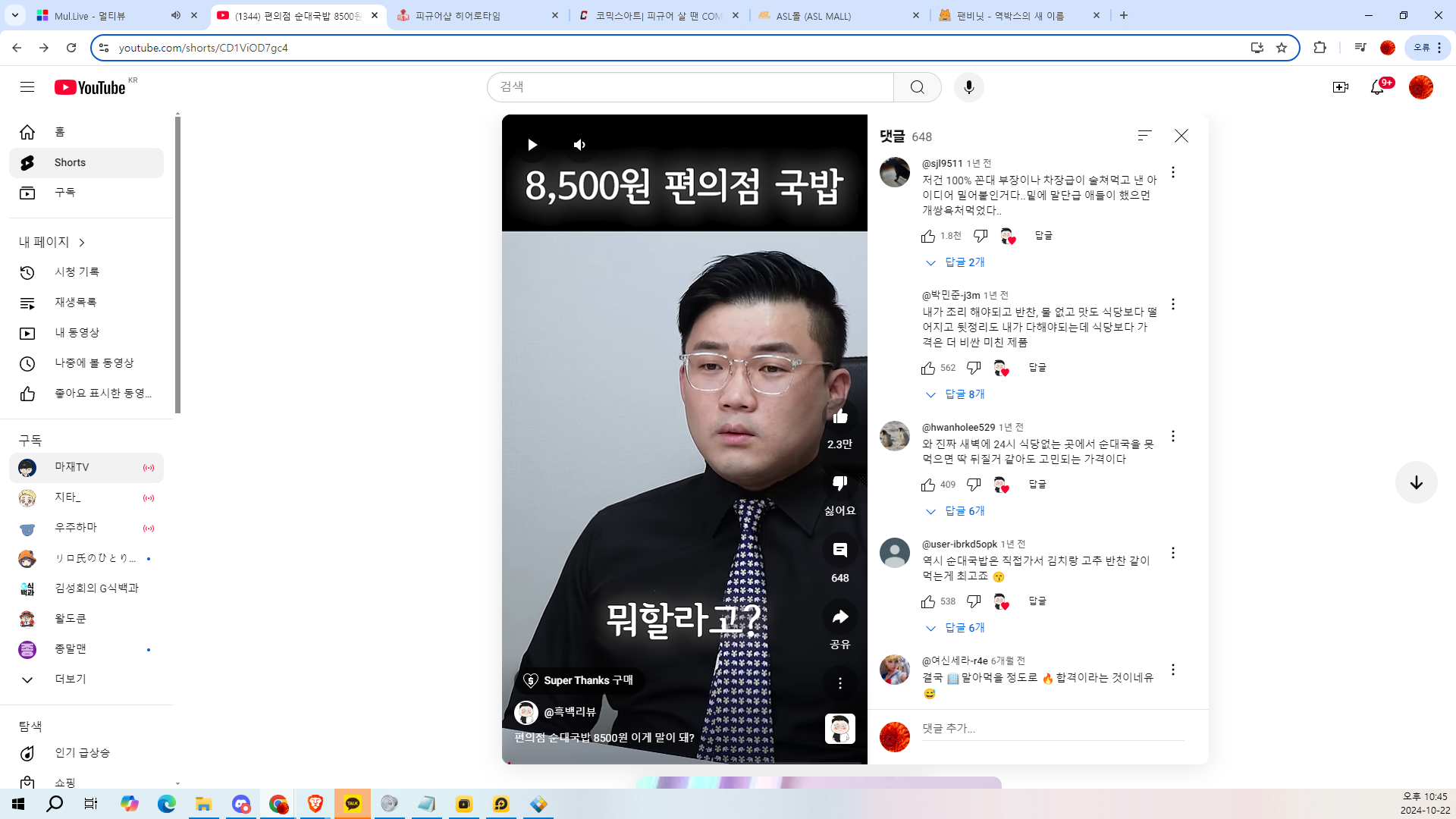This screenshot has width=1456, height=819.
Task: Expand 내 페이지 chevron
Action: tap(82, 243)
